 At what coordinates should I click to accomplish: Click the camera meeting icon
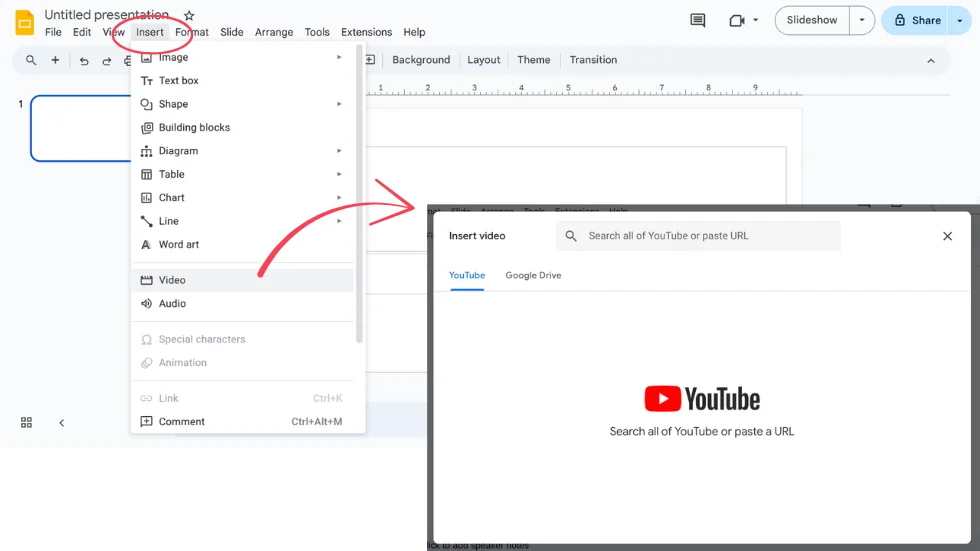737,21
